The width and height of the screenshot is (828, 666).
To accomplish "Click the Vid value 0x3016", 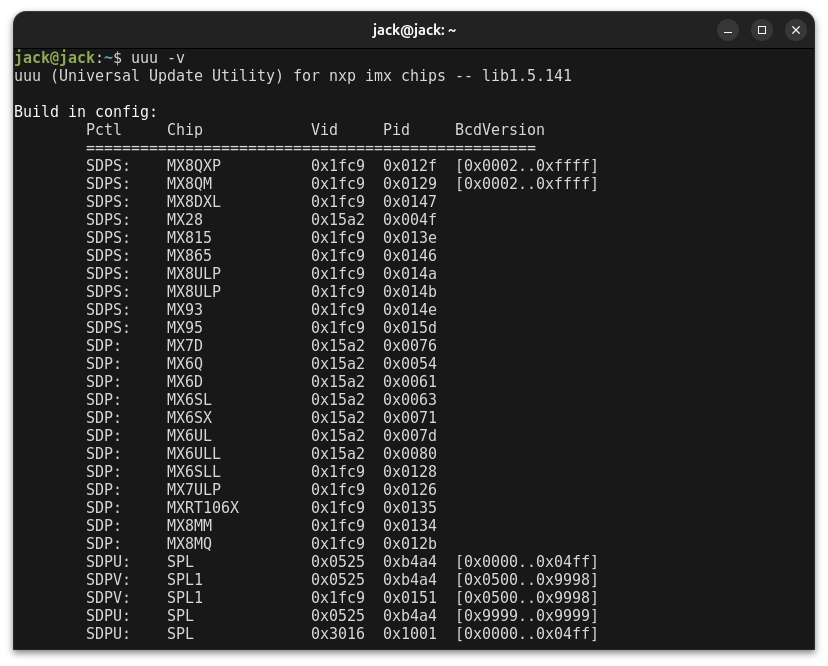I will (338, 634).
